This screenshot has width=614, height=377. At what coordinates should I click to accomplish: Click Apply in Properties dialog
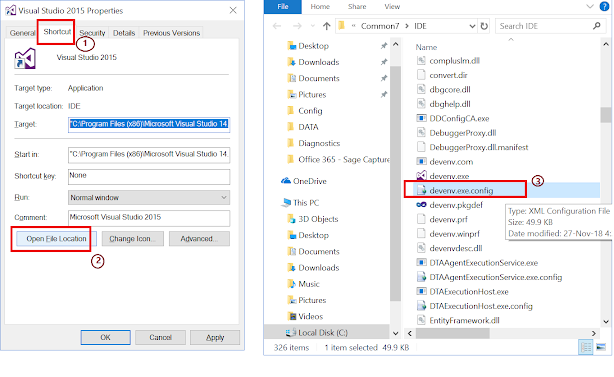(215, 337)
